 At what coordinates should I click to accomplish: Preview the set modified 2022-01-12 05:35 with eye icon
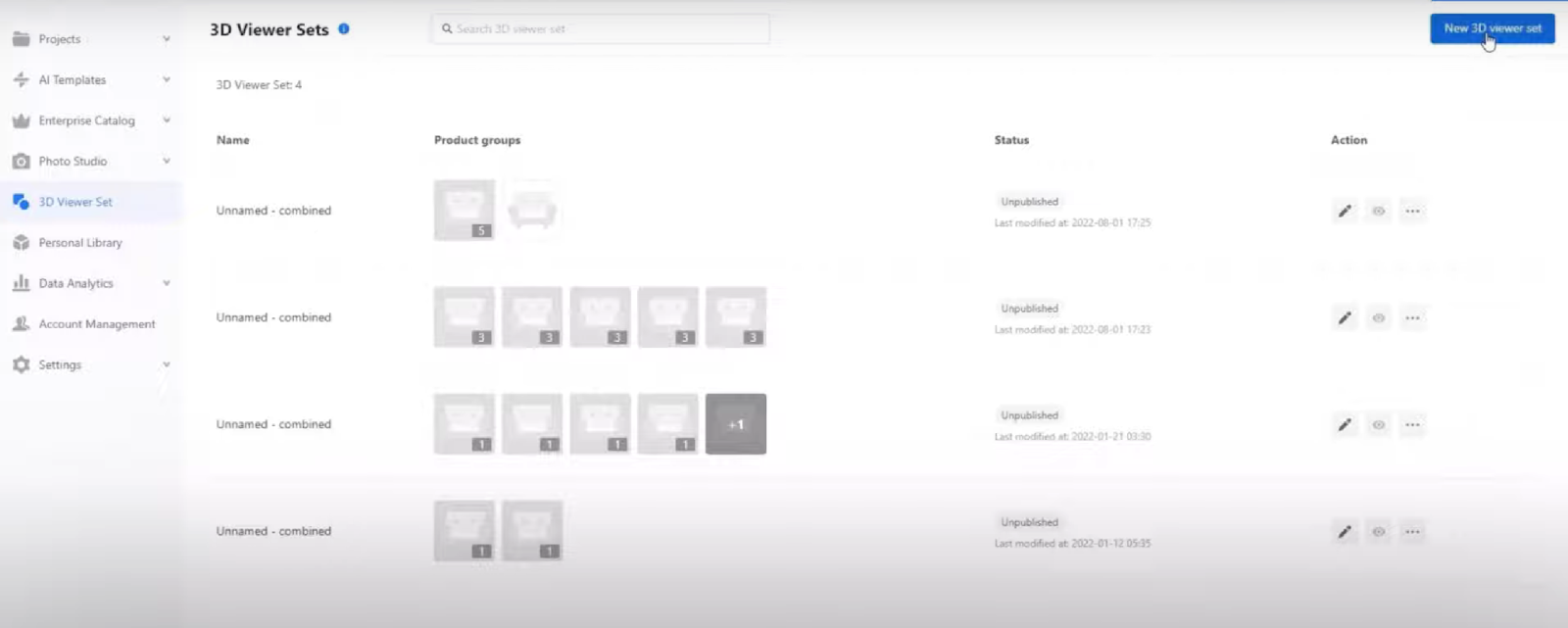(x=1379, y=531)
